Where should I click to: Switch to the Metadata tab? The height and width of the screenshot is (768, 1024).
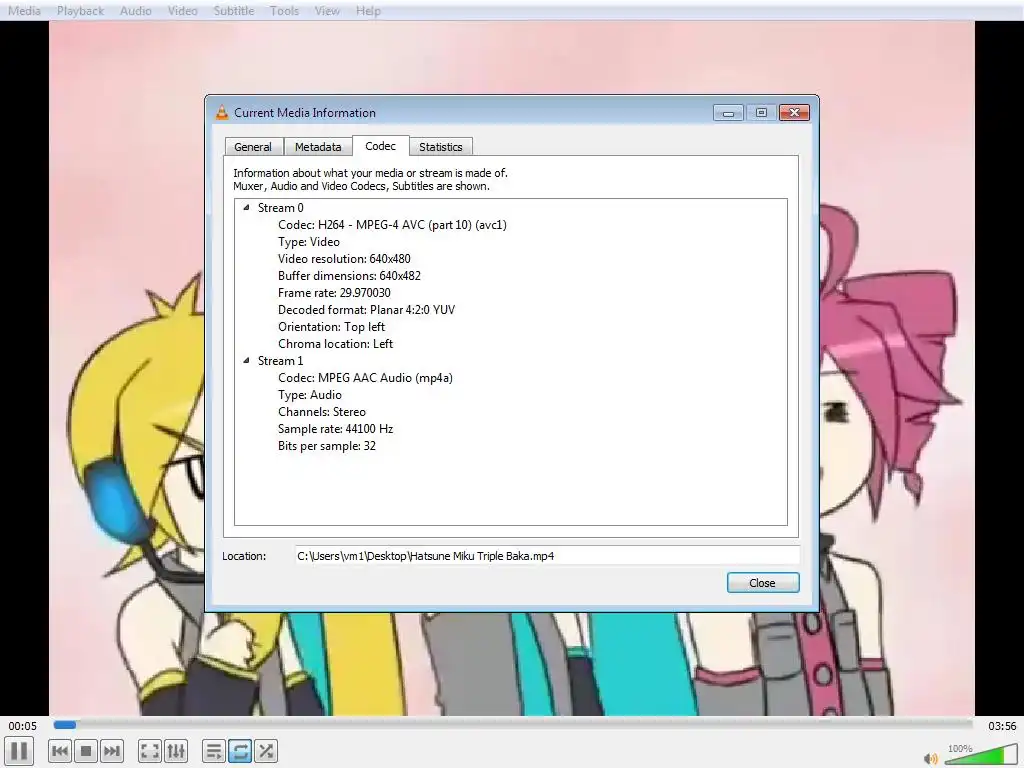point(318,147)
